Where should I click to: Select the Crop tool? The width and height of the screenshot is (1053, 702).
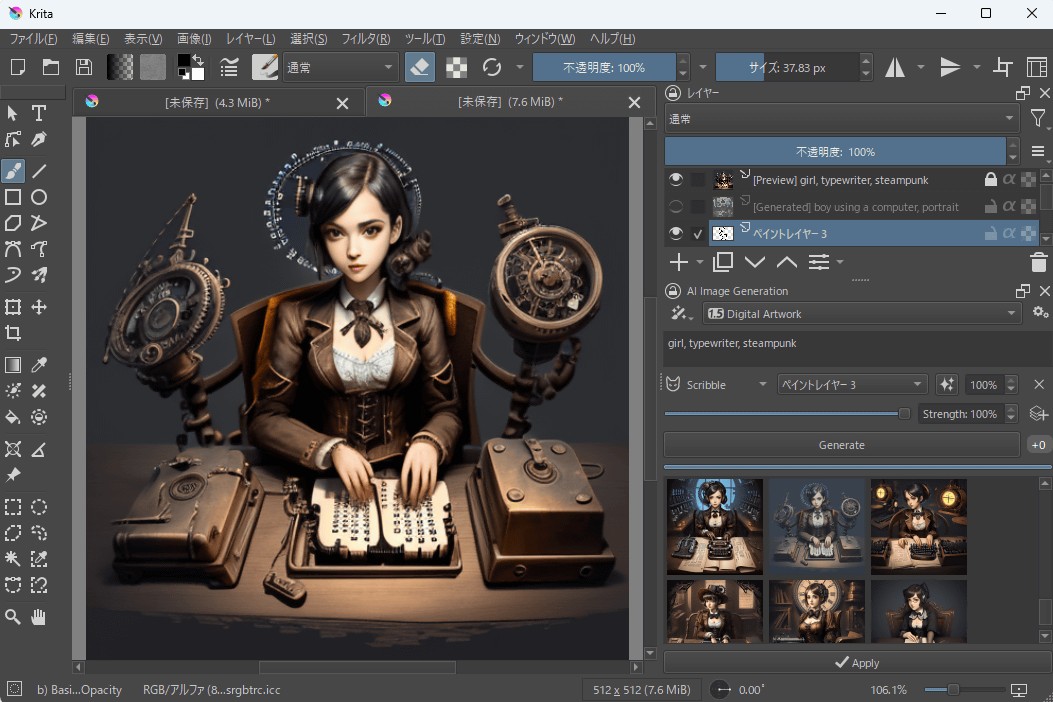tap(13, 333)
